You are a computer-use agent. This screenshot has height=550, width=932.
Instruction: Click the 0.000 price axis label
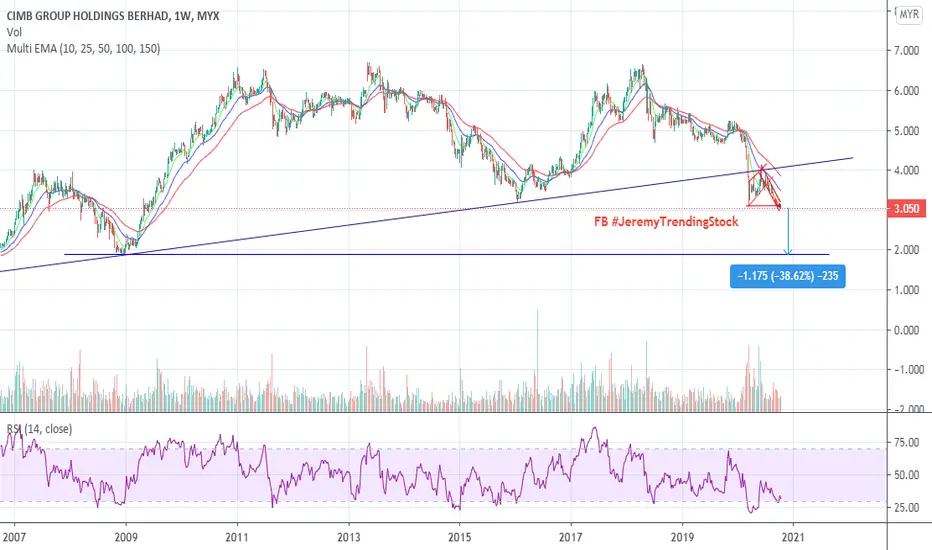906,330
